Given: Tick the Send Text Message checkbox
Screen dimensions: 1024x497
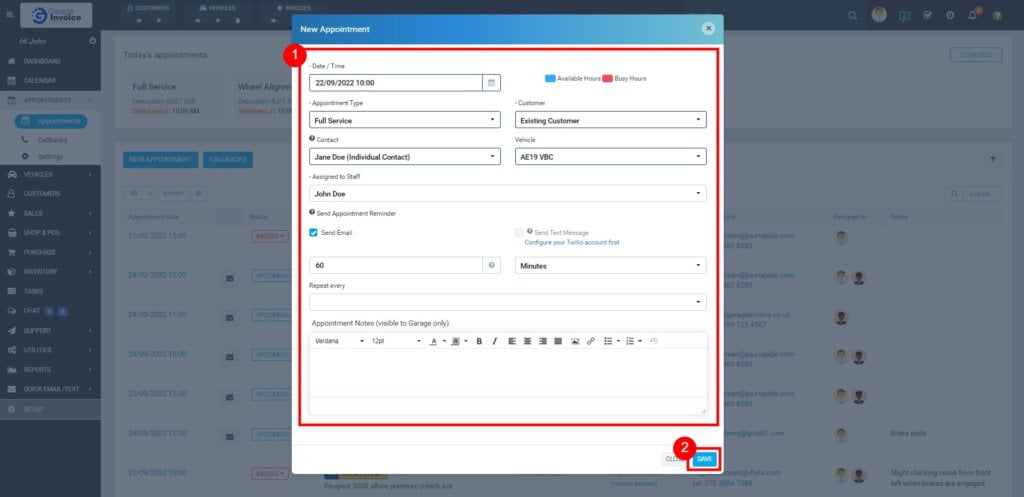Looking at the screenshot, I should pyautogui.click(x=519, y=233).
